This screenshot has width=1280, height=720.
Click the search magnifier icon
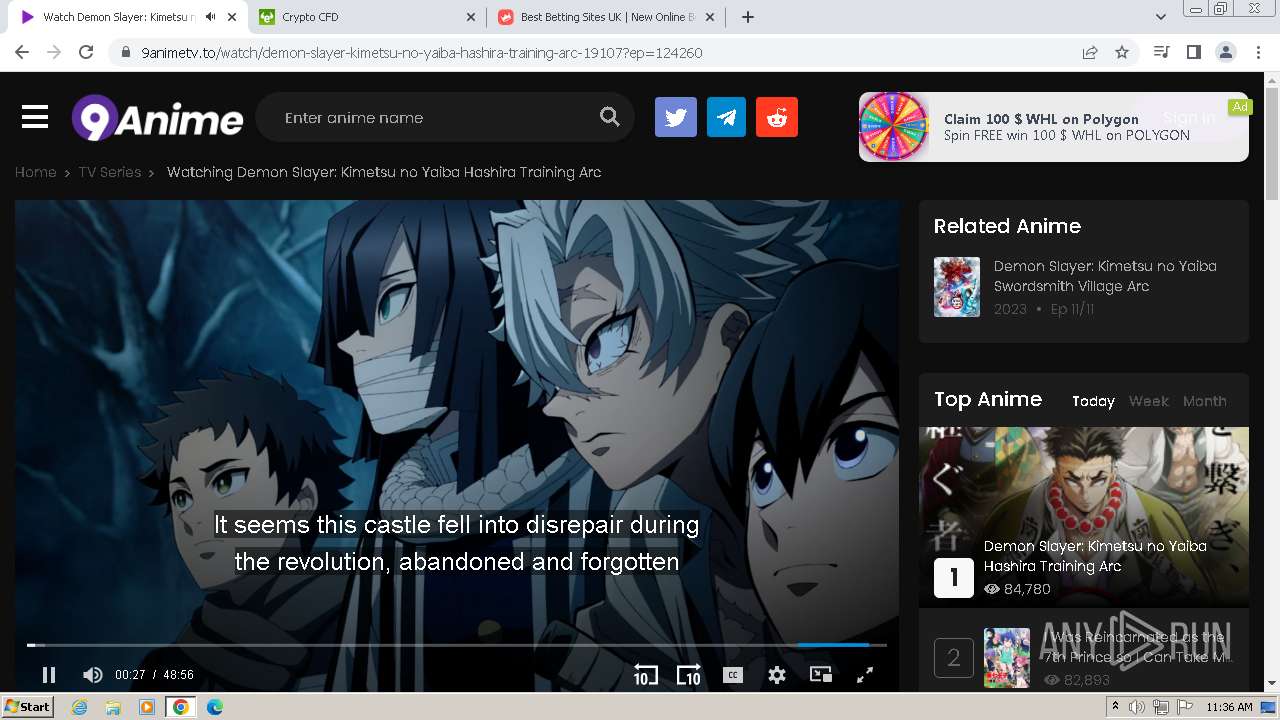coord(609,117)
